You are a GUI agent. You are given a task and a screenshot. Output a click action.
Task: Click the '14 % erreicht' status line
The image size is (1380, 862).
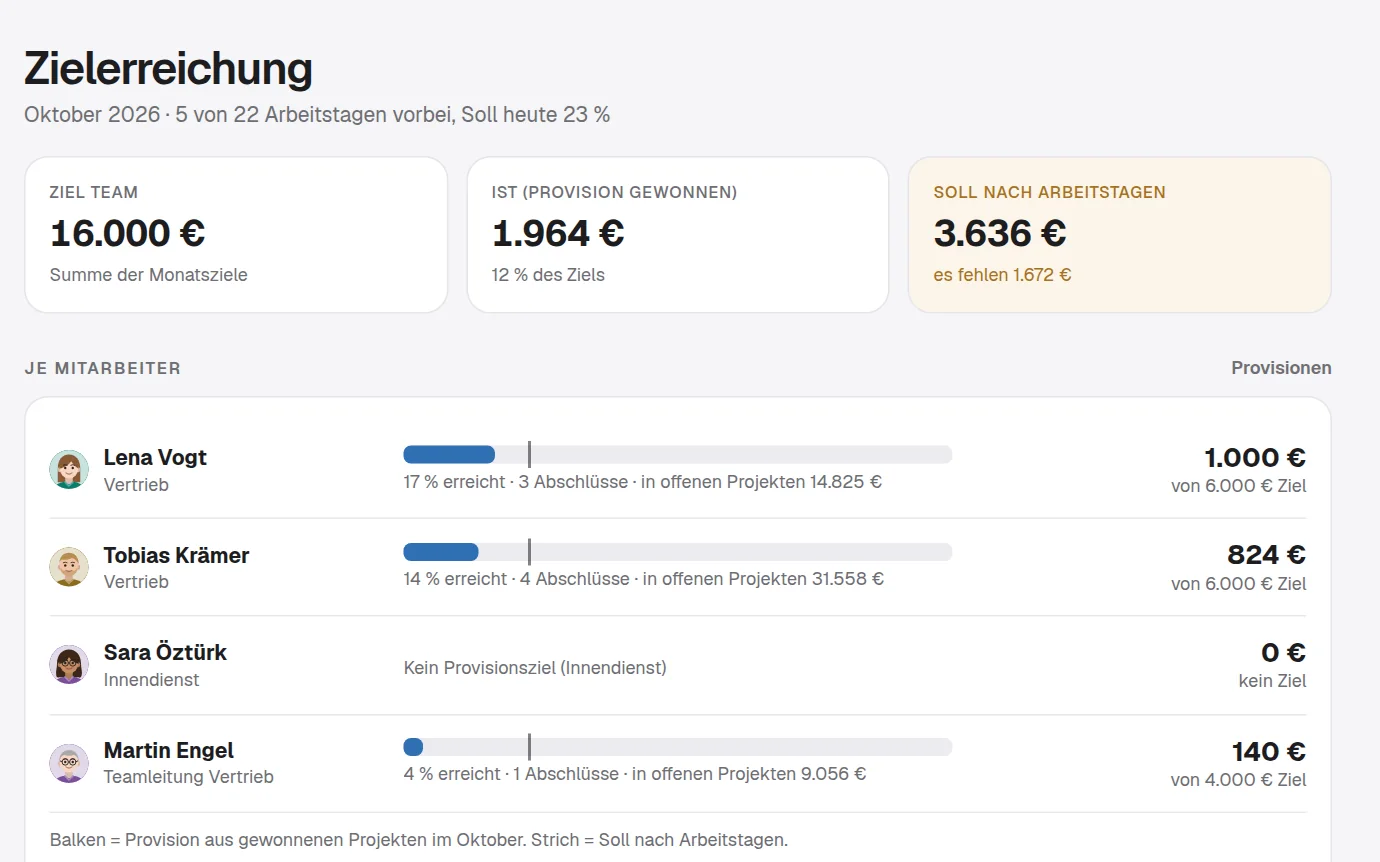click(644, 579)
